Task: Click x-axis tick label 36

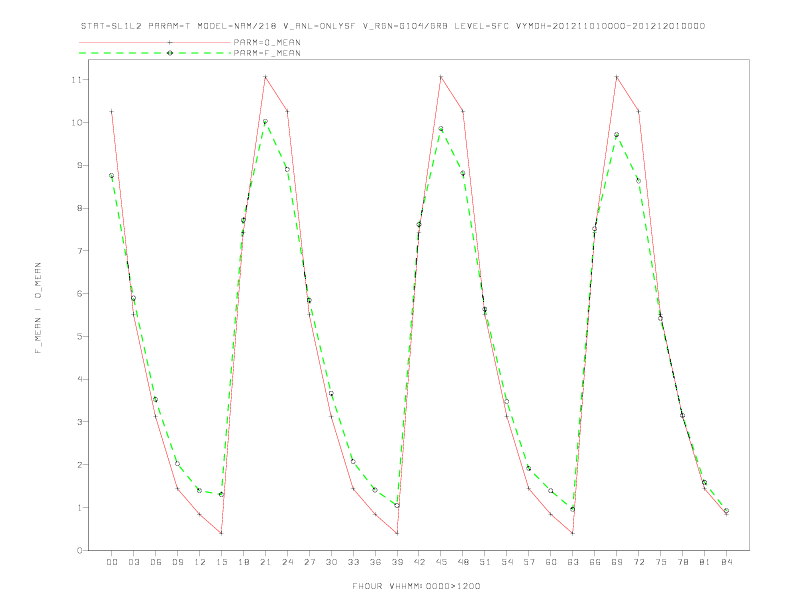Action: pyautogui.click(x=375, y=562)
